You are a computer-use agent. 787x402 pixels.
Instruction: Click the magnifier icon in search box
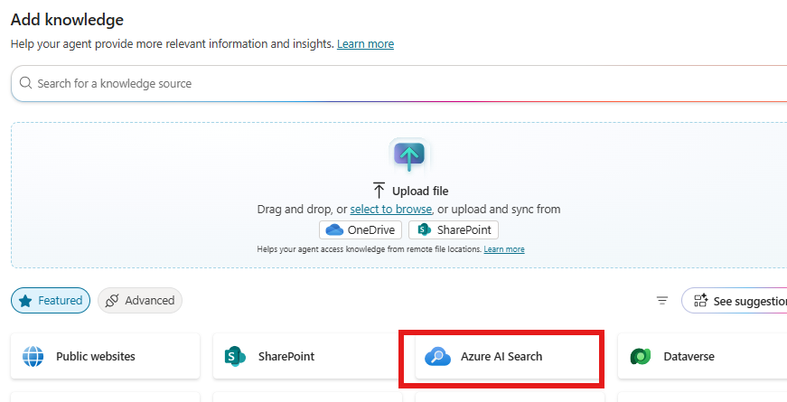[x=26, y=83]
